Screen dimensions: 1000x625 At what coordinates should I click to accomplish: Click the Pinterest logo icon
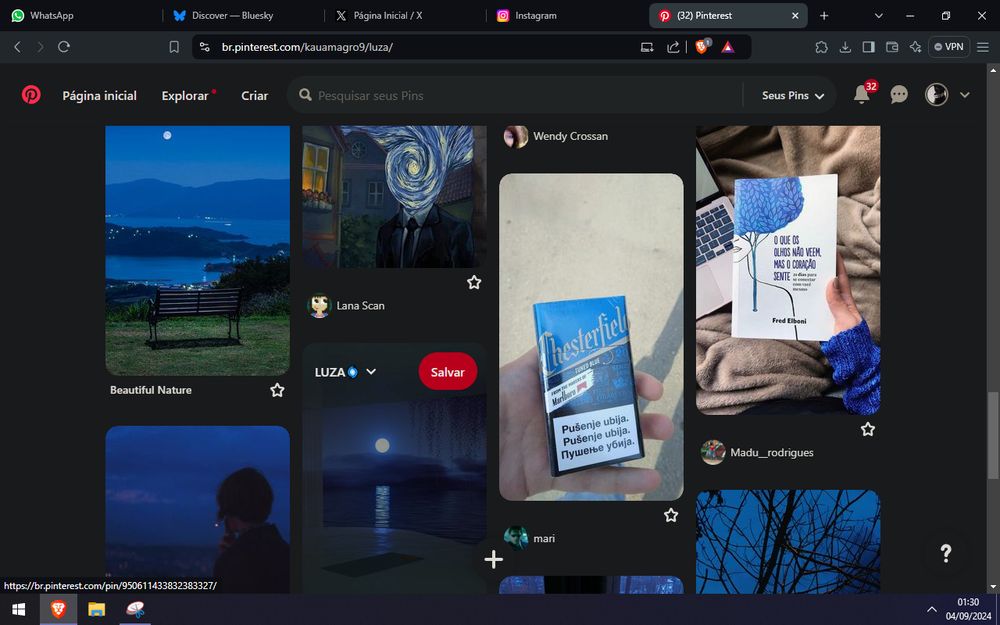31,95
